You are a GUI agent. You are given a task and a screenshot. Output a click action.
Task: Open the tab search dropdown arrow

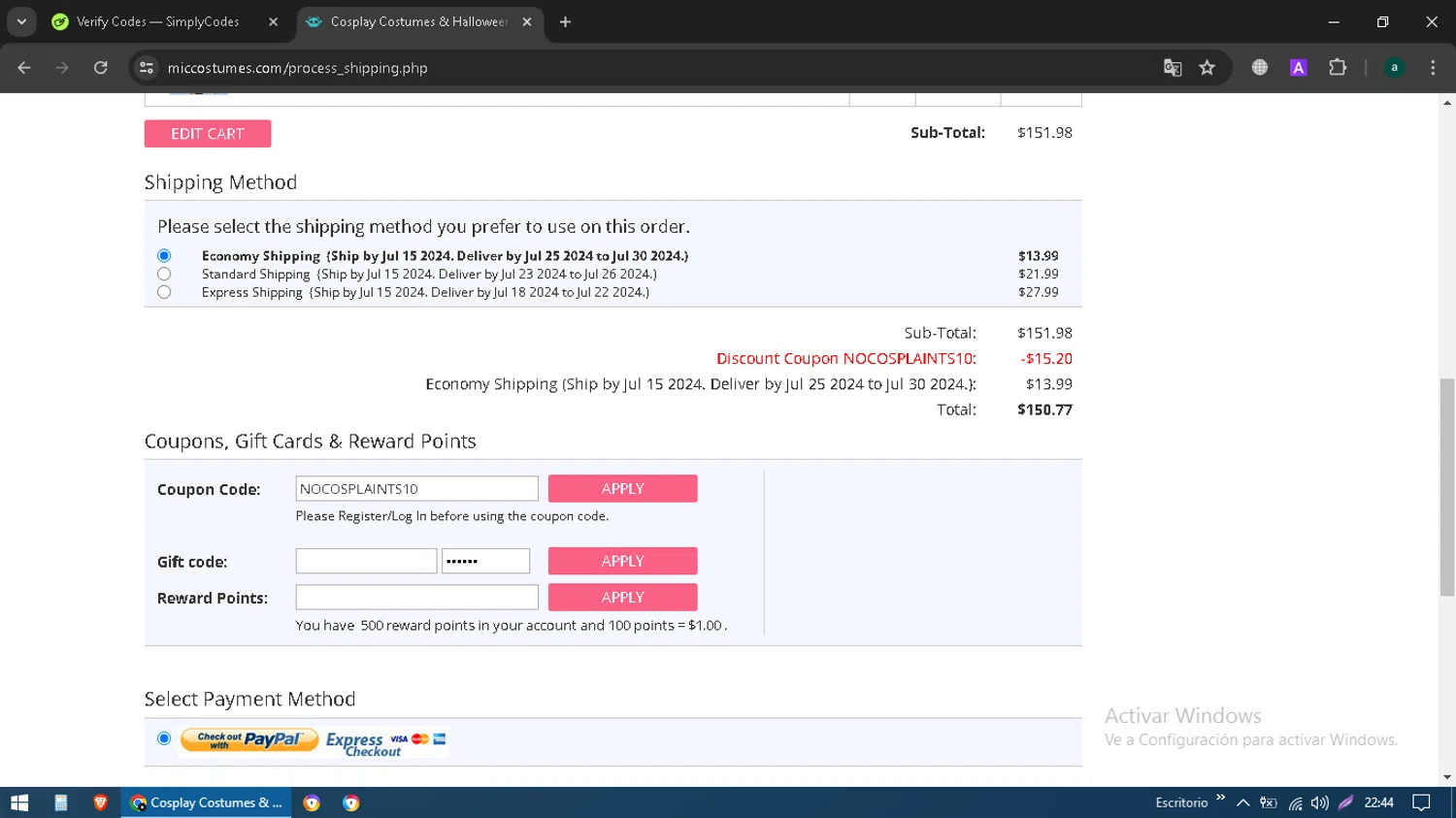pyautogui.click(x=21, y=21)
